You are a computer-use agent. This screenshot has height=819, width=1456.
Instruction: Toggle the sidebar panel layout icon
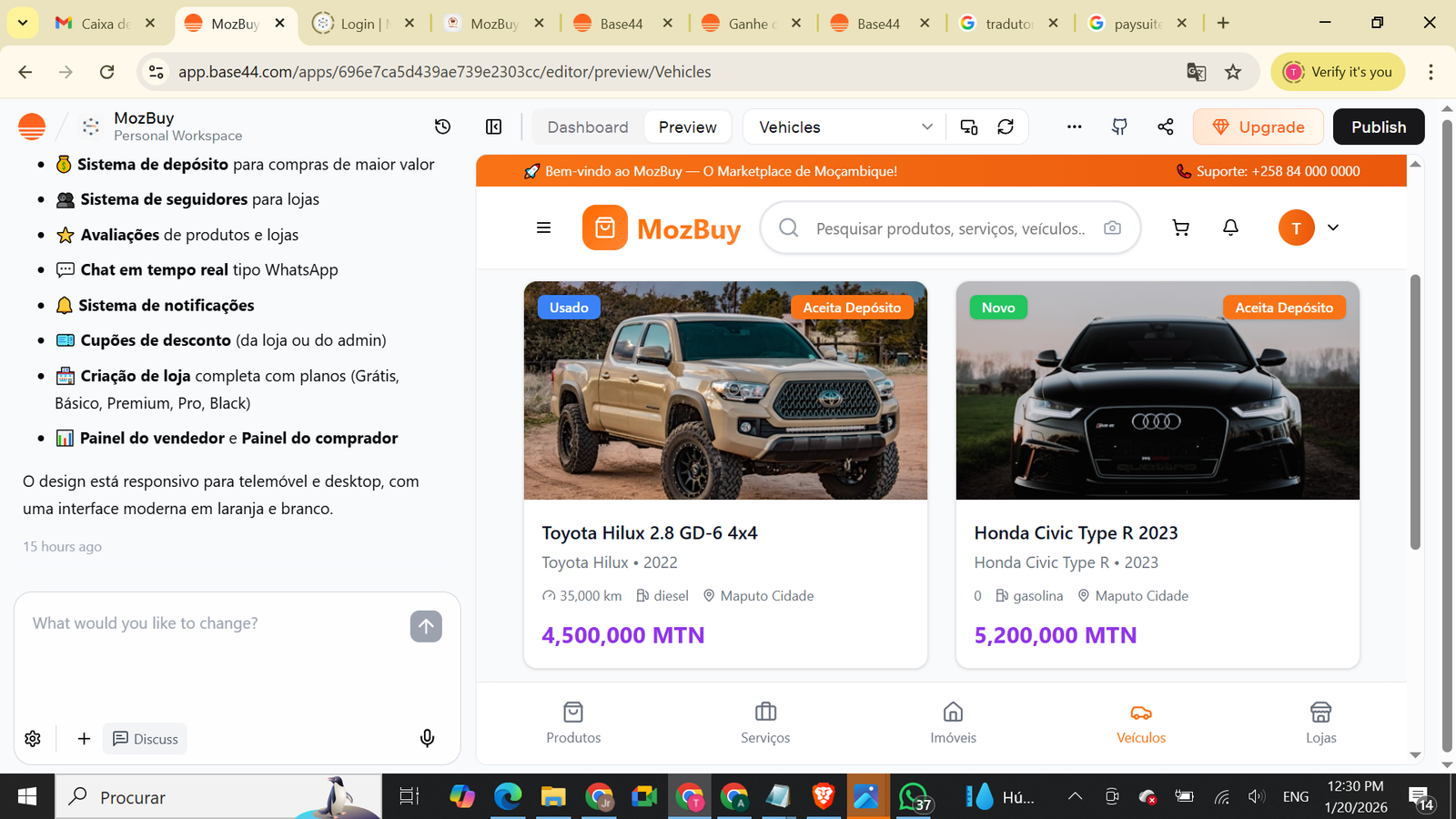[494, 126]
